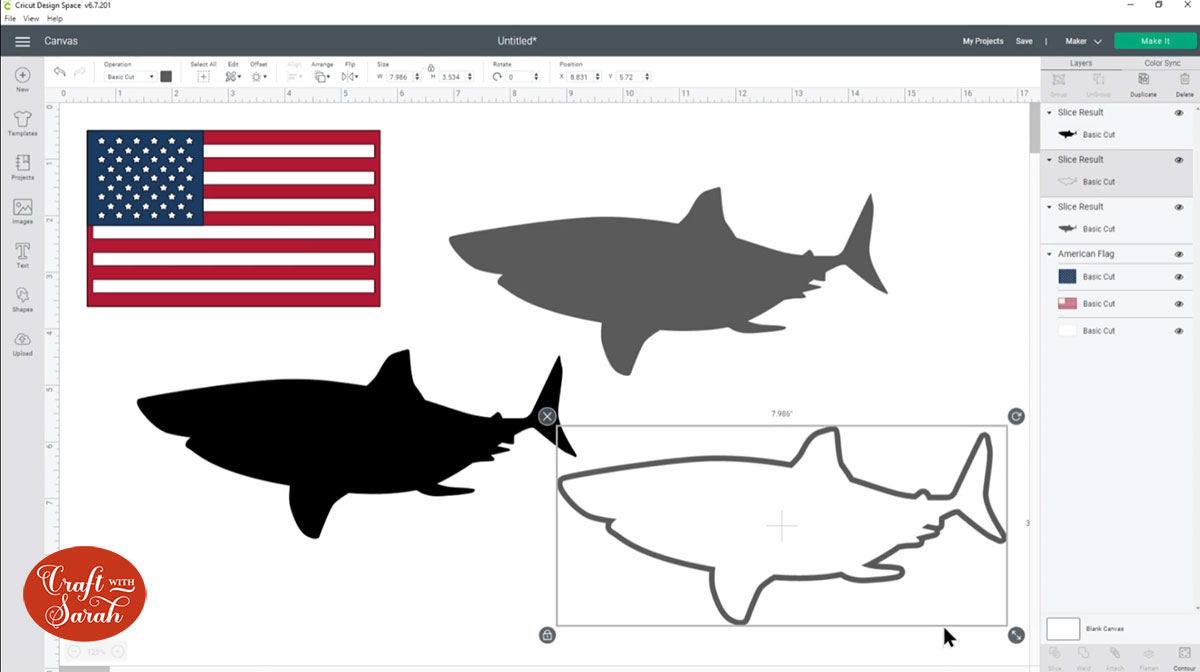Image resolution: width=1200 pixels, height=672 pixels.
Task: Select the Text tool
Action: [x=22, y=255]
